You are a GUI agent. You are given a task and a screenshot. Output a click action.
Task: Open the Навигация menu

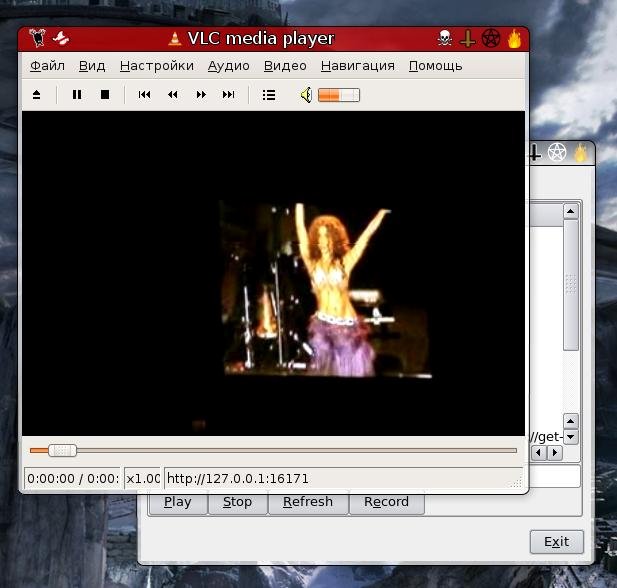358,66
